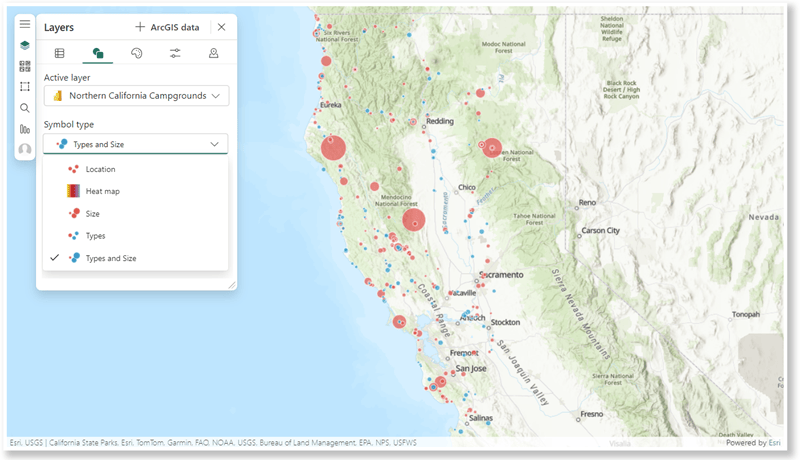Image resolution: width=800 pixels, height=460 pixels.
Task: Click the large campground circle near Mendocino forest
Action: click(414, 220)
